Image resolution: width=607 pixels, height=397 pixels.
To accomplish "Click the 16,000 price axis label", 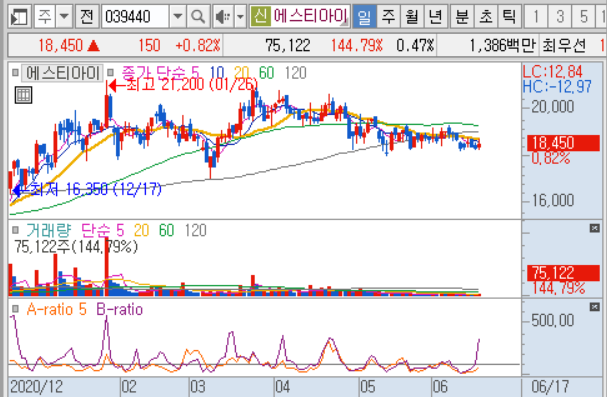I will coord(553,200).
